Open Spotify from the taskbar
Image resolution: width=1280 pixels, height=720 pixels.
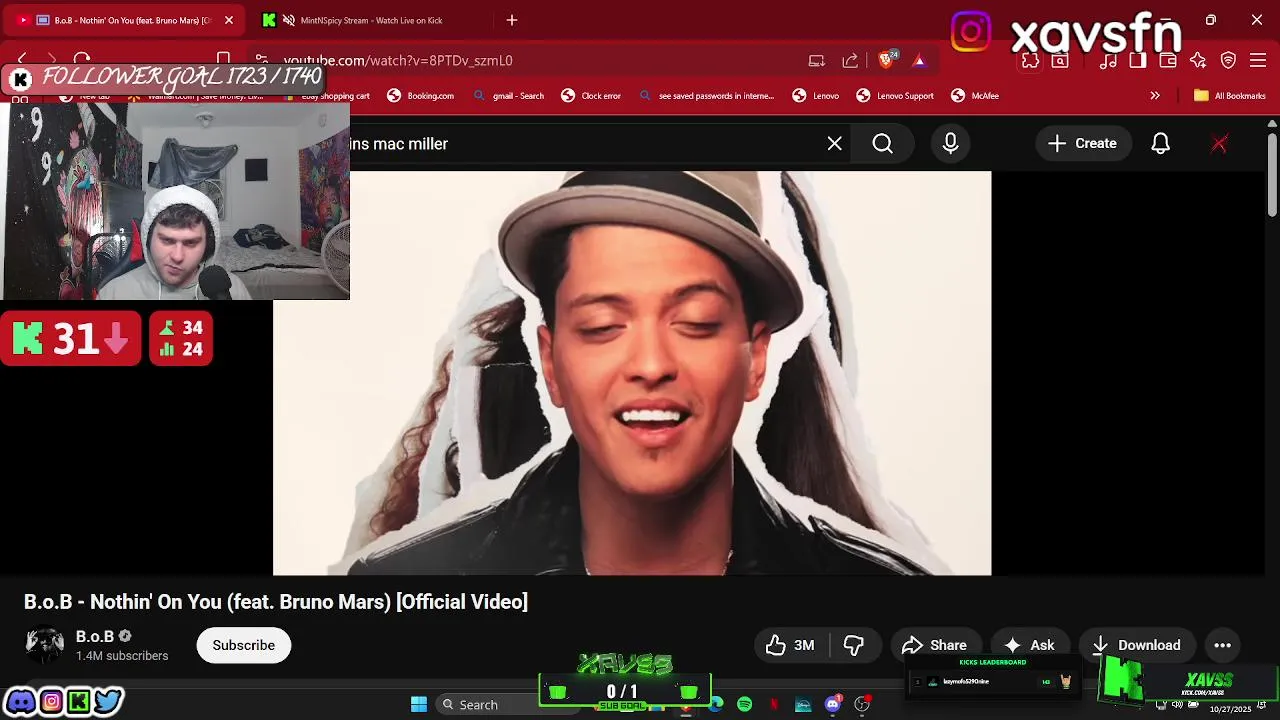point(745,705)
